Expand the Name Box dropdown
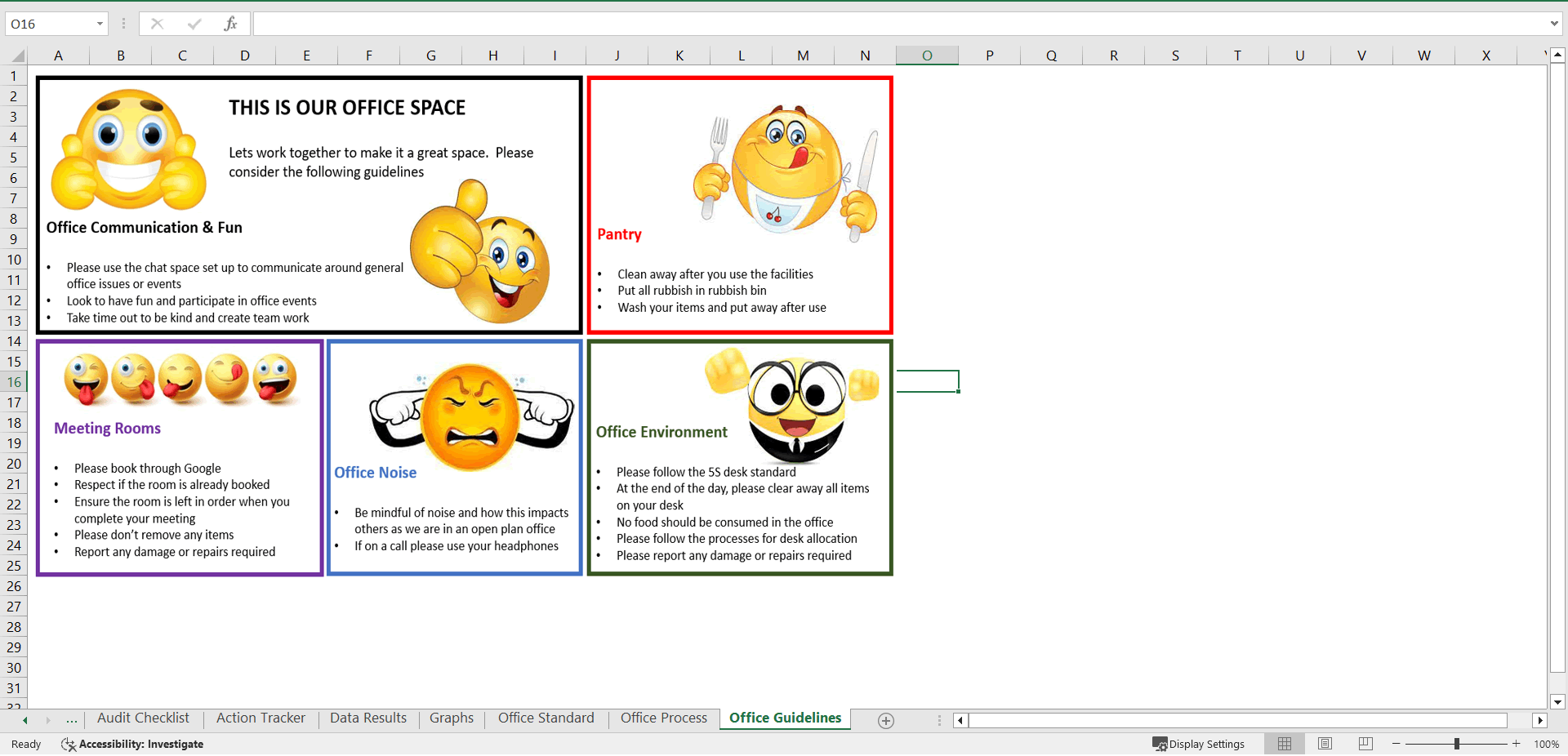Viewport: 1568px width, 756px height. 100,24
